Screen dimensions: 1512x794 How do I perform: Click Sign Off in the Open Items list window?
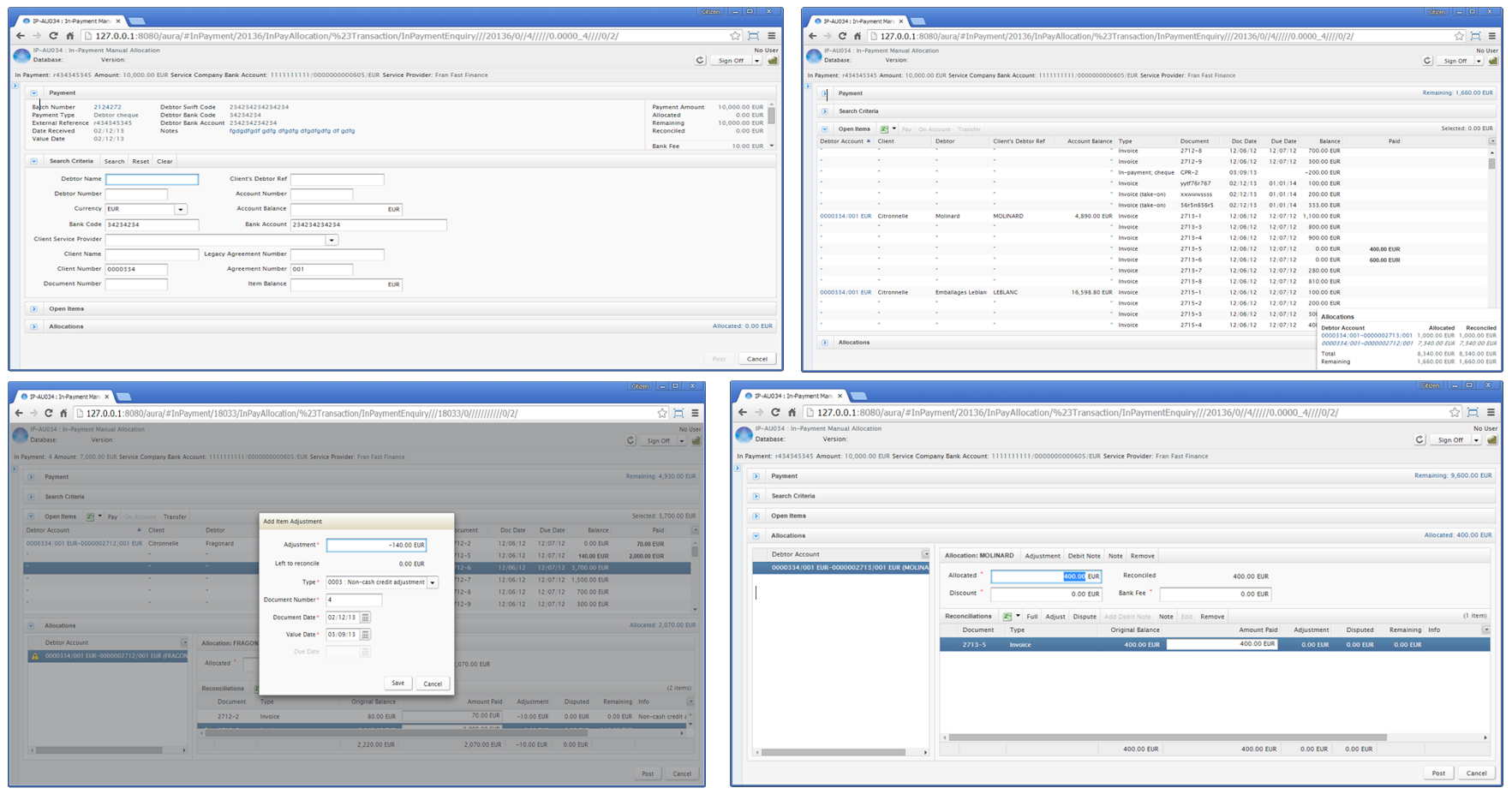tap(1455, 61)
